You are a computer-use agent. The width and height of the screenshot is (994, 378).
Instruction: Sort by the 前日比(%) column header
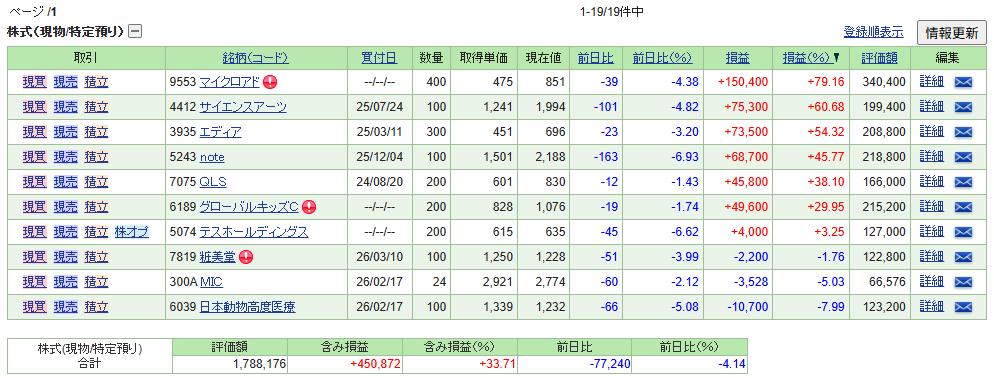click(662, 58)
